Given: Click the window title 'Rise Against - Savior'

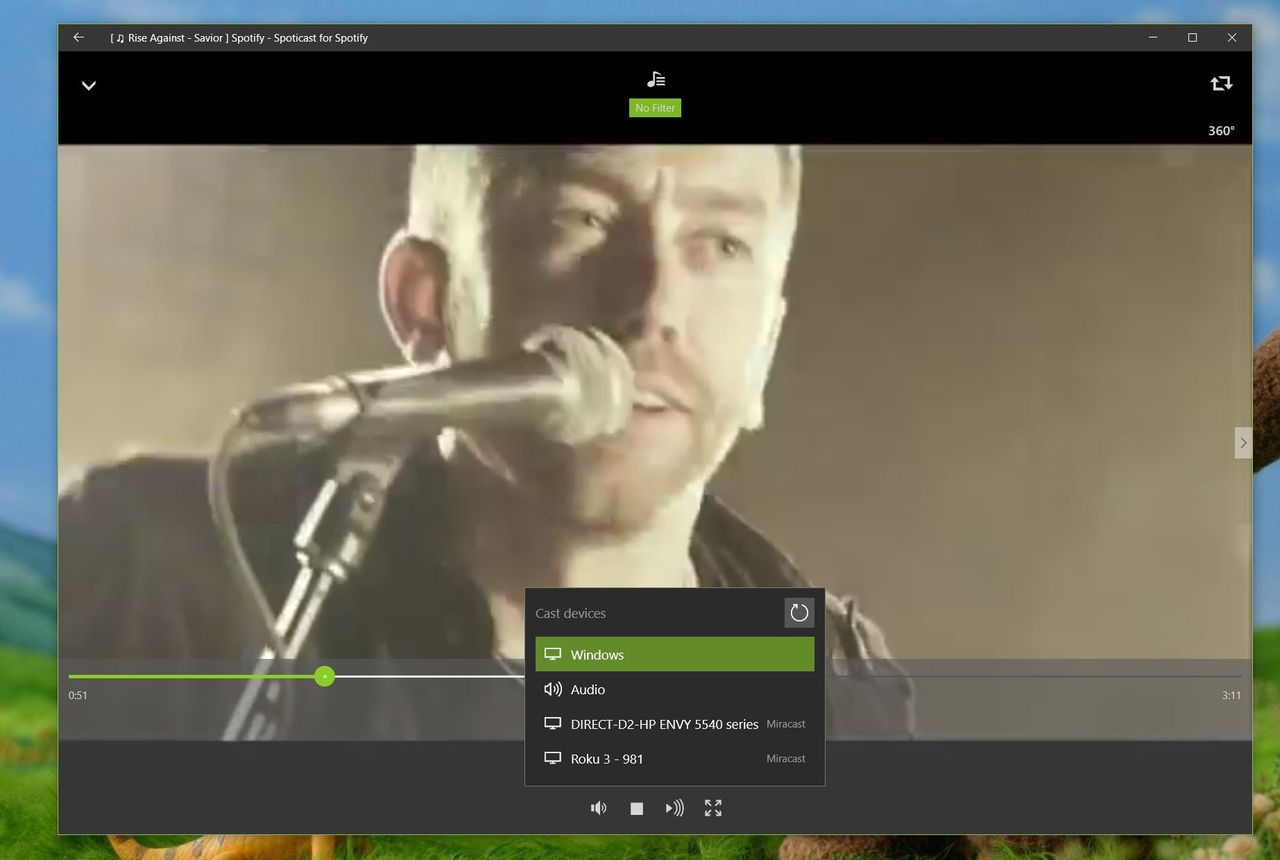Looking at the screenshot, I should click(176, 38).
